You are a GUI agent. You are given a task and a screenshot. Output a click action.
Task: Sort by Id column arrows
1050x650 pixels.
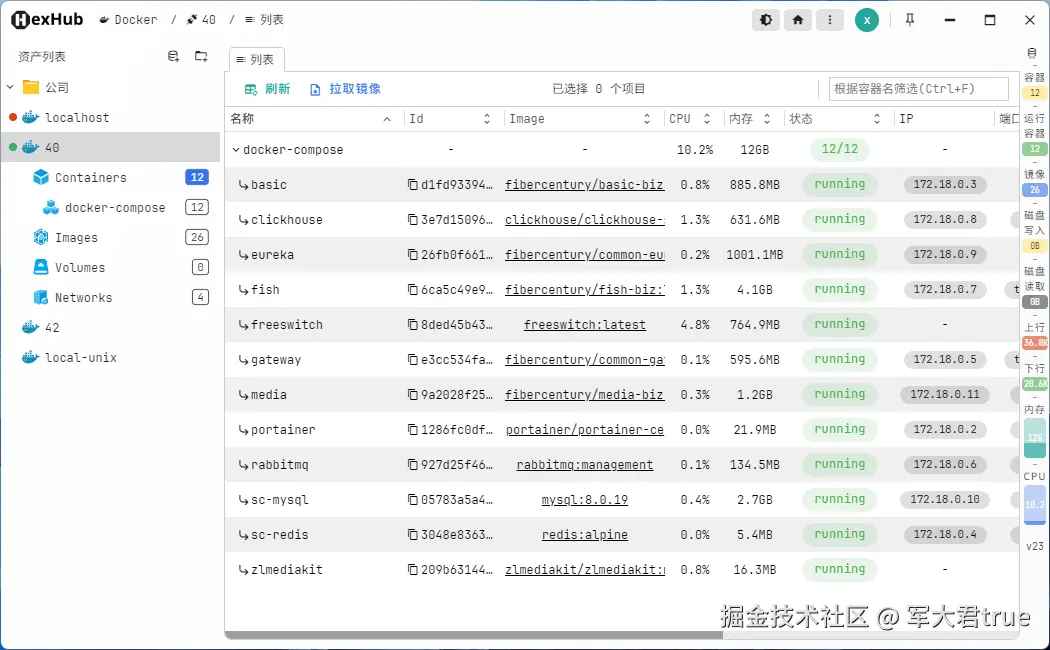click(x=487, y=119)
